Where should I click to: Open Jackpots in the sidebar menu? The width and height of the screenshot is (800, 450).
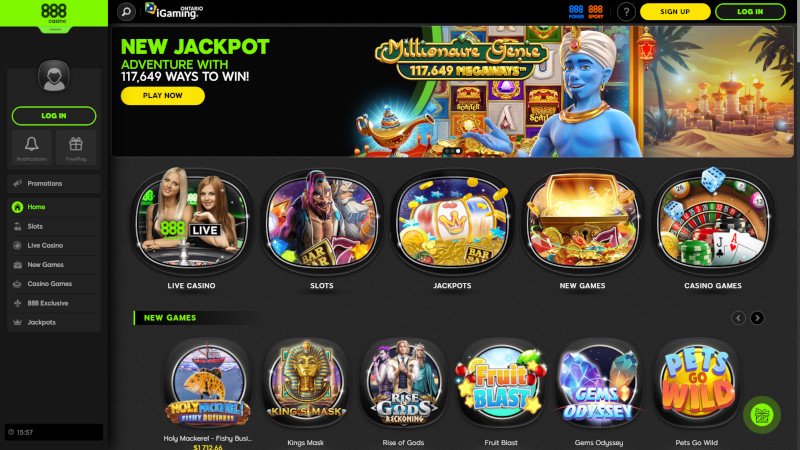point(54,322)
